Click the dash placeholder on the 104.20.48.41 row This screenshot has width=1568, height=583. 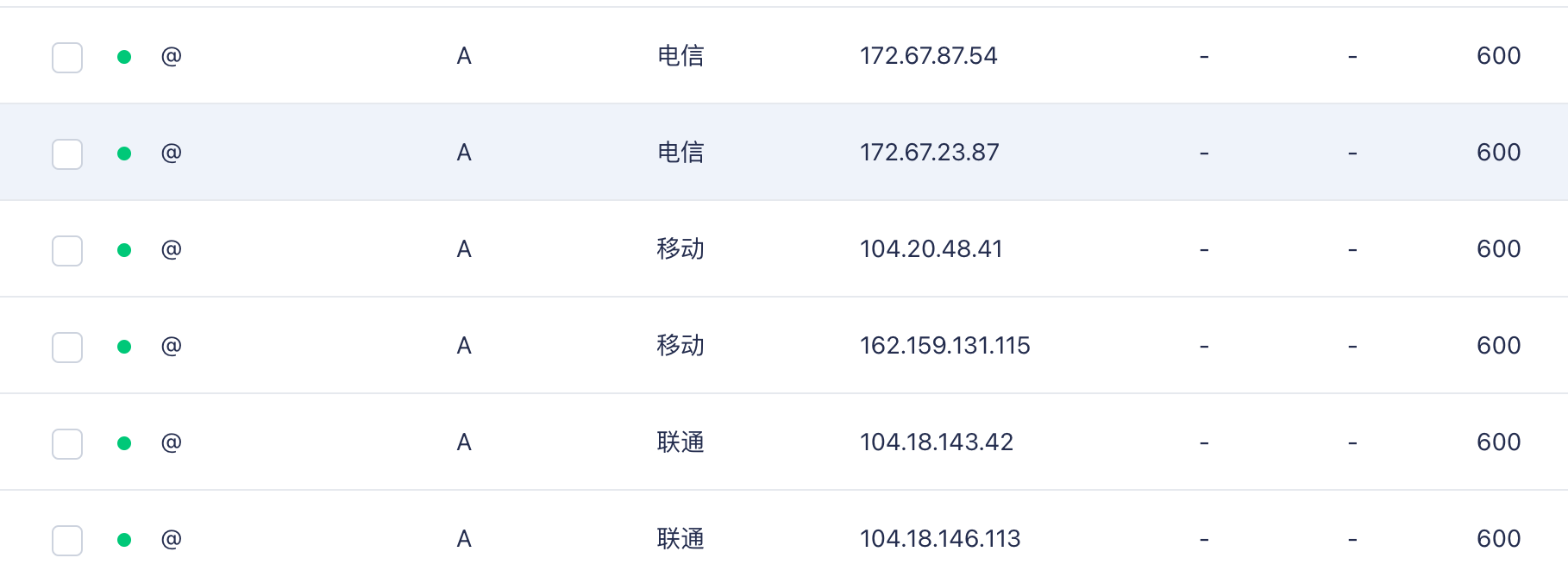pos(1201,248)
